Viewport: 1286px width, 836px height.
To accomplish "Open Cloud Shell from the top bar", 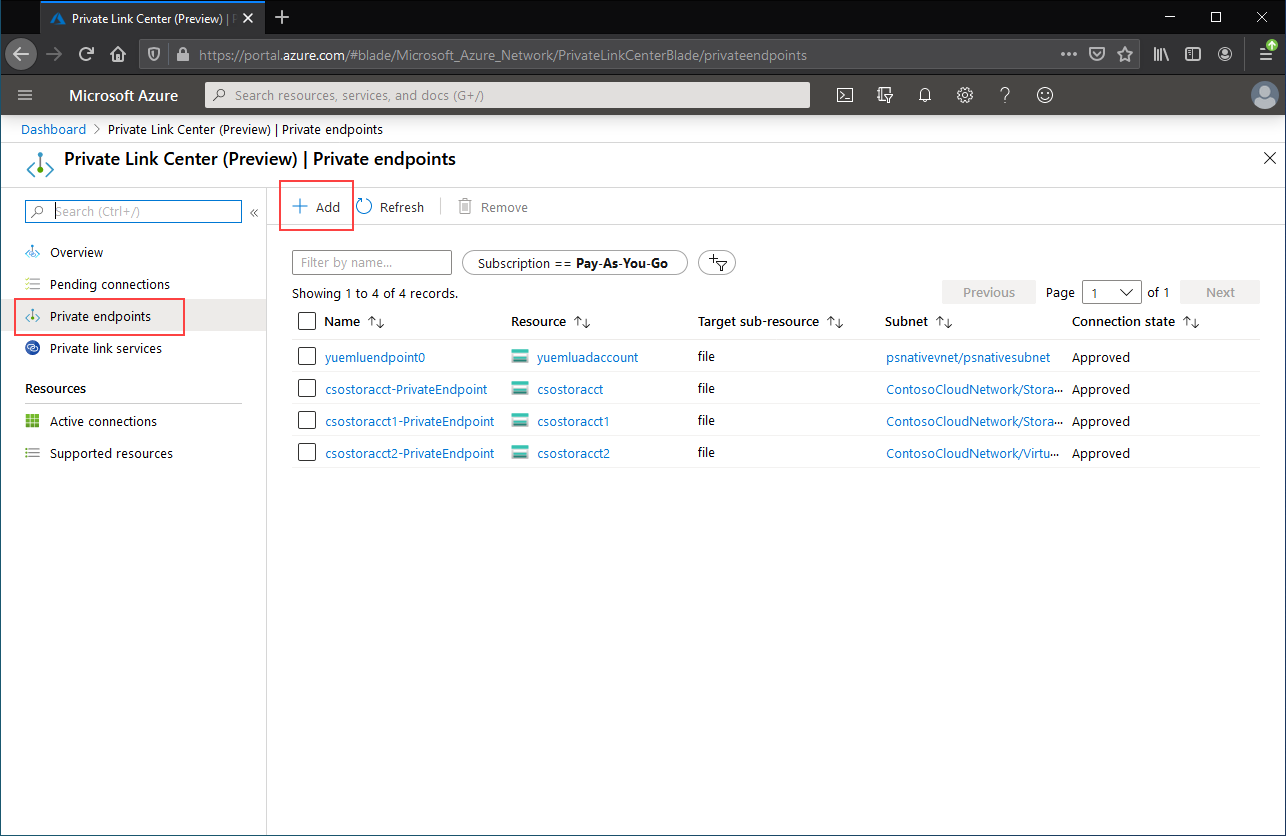I will coord(845,95).
